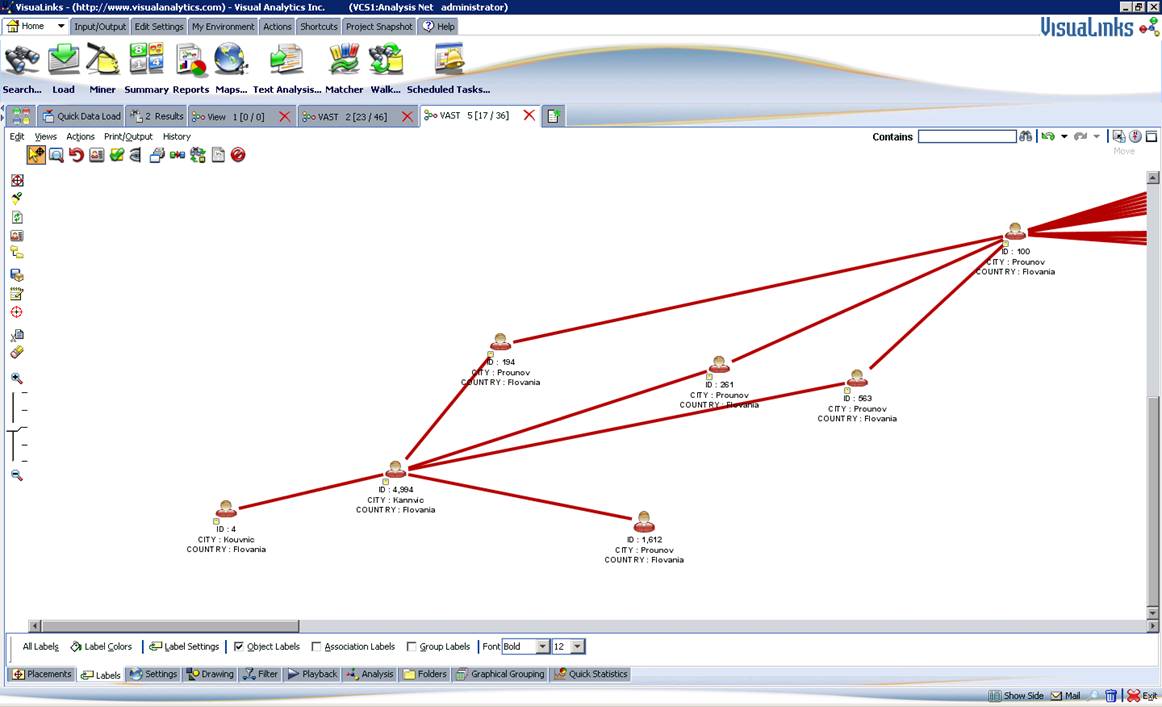Switch to the Input/Output tab
The width and height of the screenshot is (1162, 707).
click(x=100, y=26)
